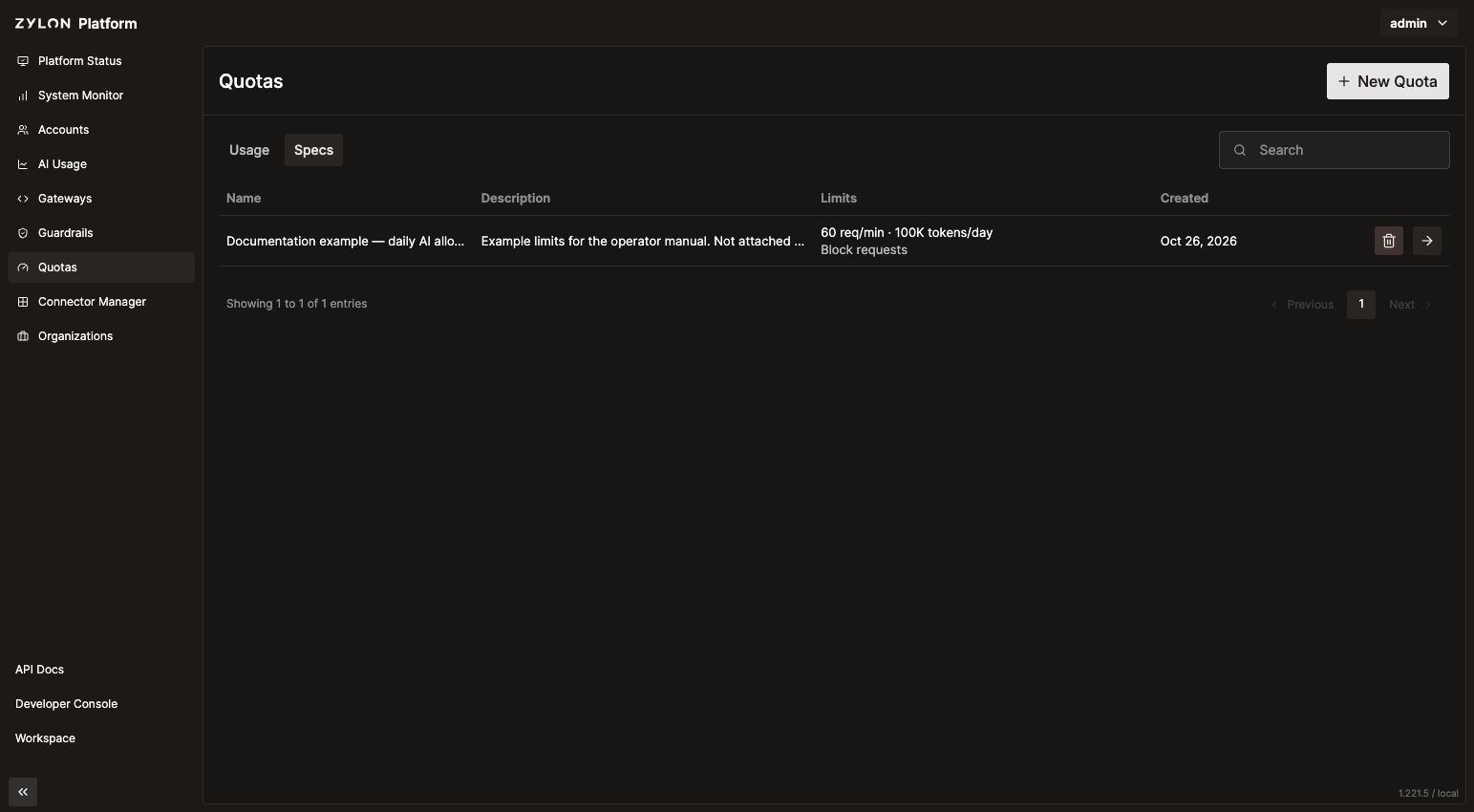
Task: Click the Quotas gauge icon
Action: point(23,267)
